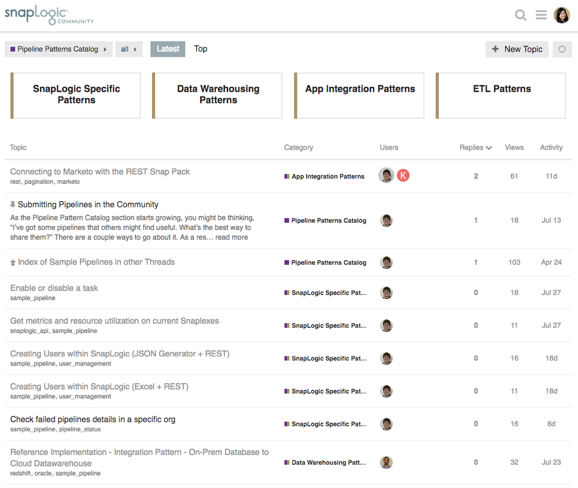Viewport: 578px width, 488px height.
Task: Click poster avatar in Connecting to Marketo row
Action: (x=386, y=175)
